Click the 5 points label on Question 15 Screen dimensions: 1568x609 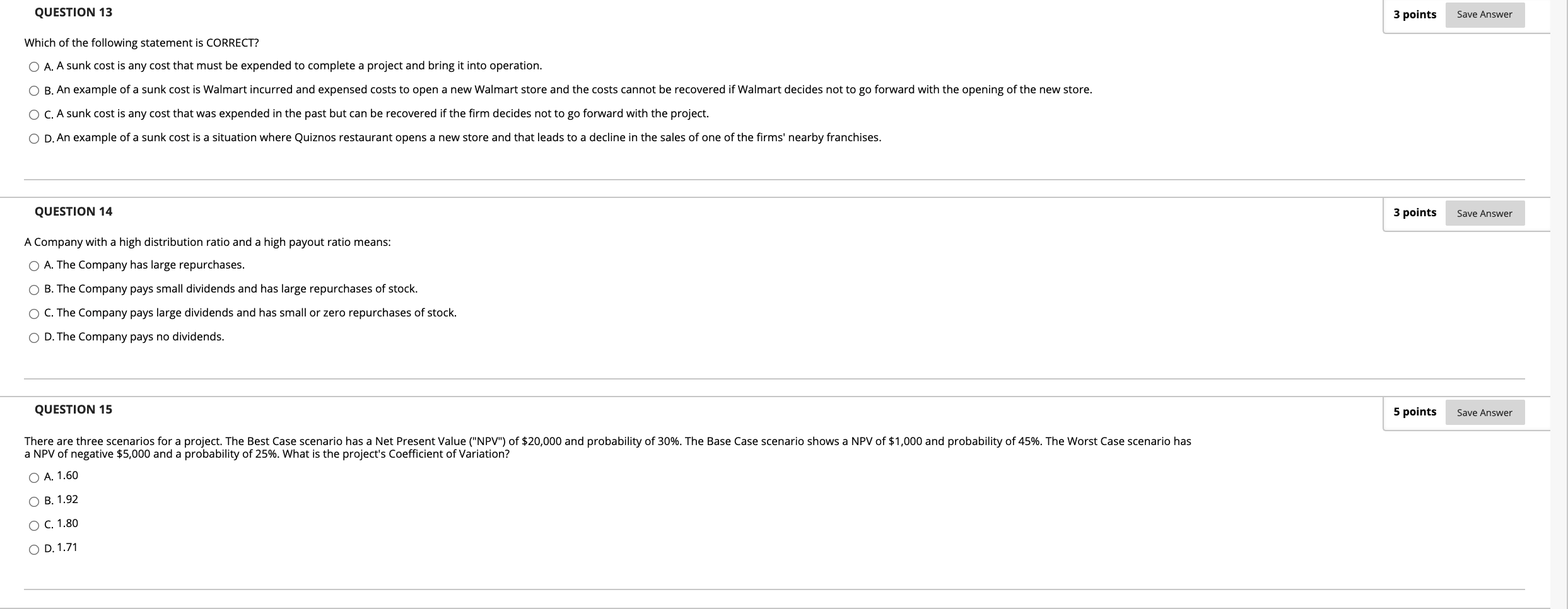pos(1415,411)
